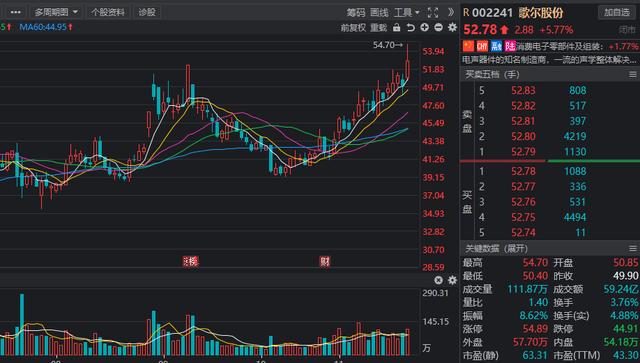Click the red 财 financial report marker
Image resolution: width=640 pixels, height=363 pixels.
pos(324,261)
